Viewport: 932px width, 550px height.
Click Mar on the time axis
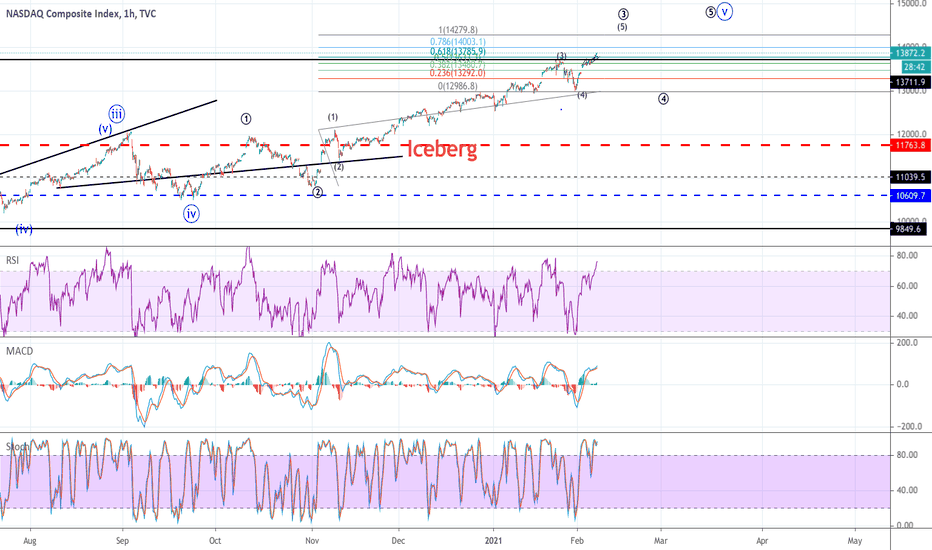click(660, 541)
